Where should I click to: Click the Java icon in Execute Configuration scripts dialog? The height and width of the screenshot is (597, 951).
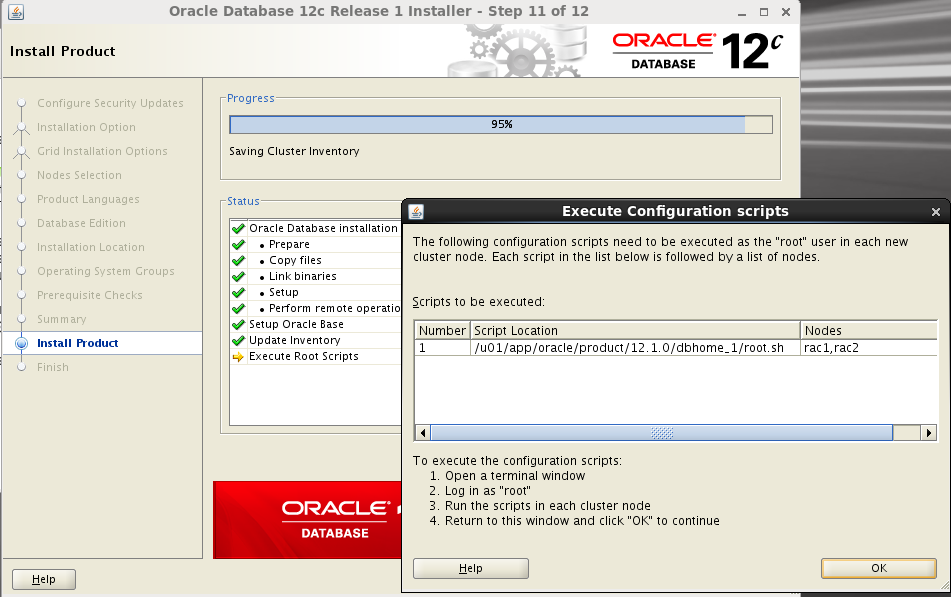416,211
